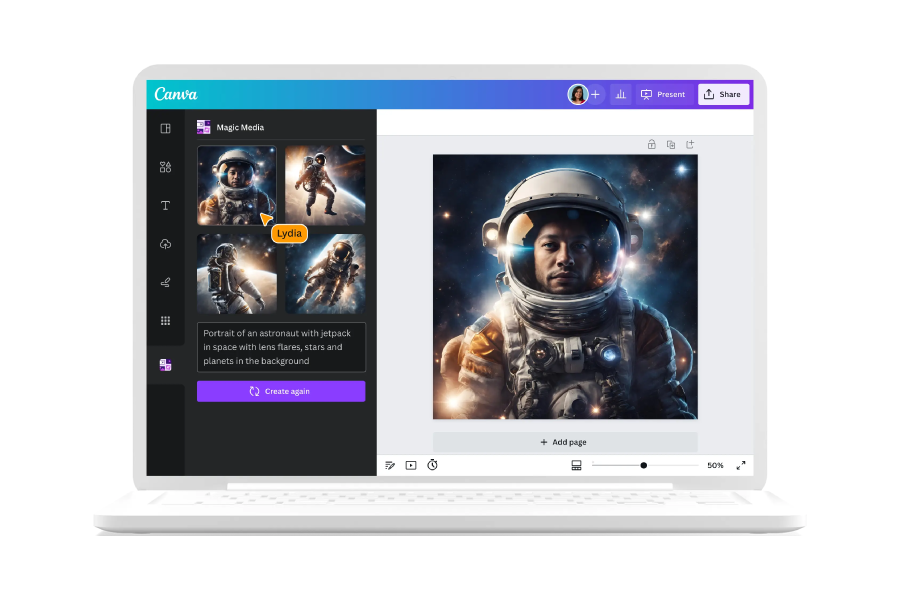Click the timer icon in bottom bar
Screen dimensions: 900x600
click(432, 465)
